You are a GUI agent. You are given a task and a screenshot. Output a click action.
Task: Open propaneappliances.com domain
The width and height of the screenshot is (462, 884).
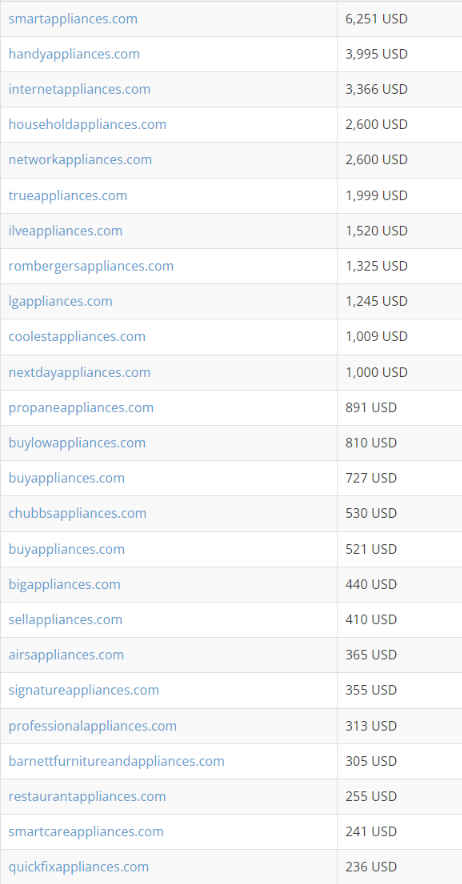point(81,407)
